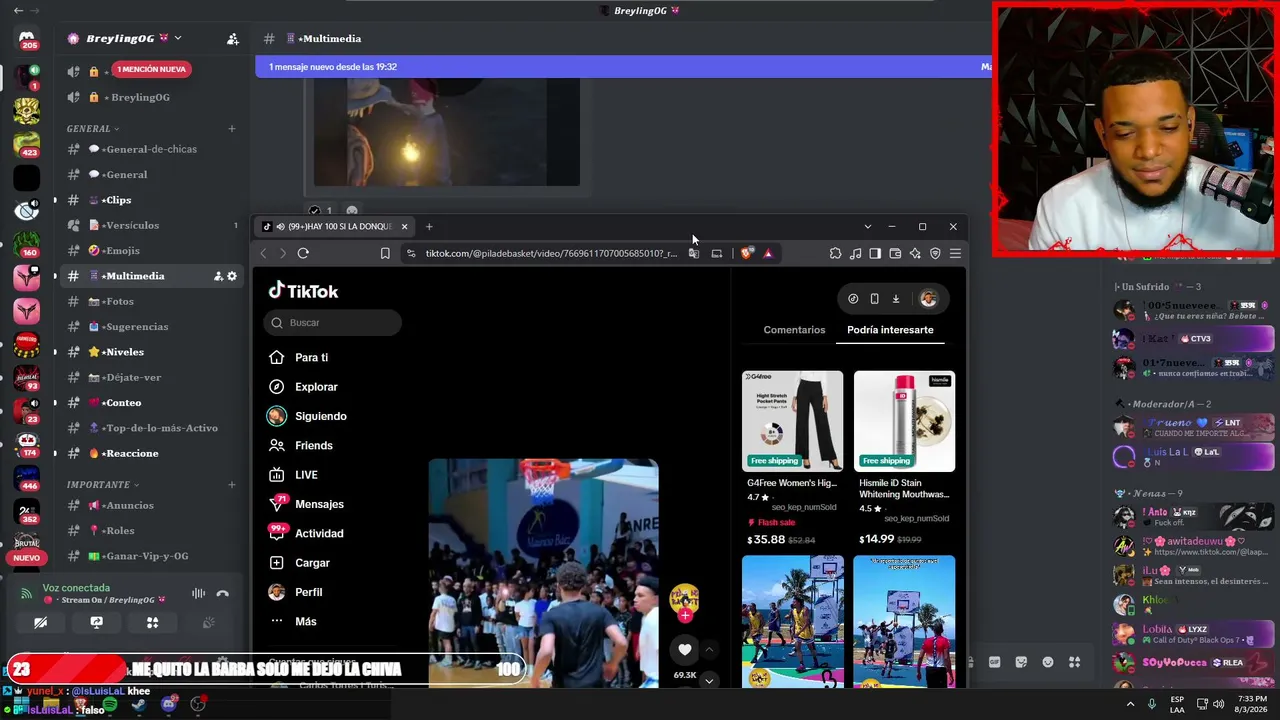Open the browser extensions puzzle icon
This screenshot has height=720, width=1280.
tap(835, 253)
